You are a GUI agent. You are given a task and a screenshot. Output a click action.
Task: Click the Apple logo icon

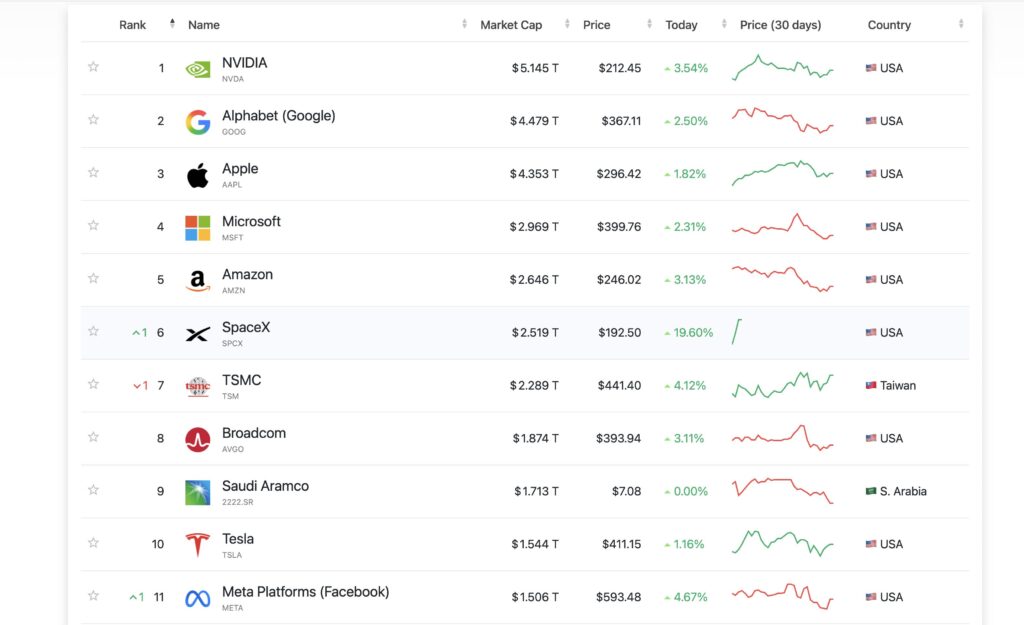[197, 175]
